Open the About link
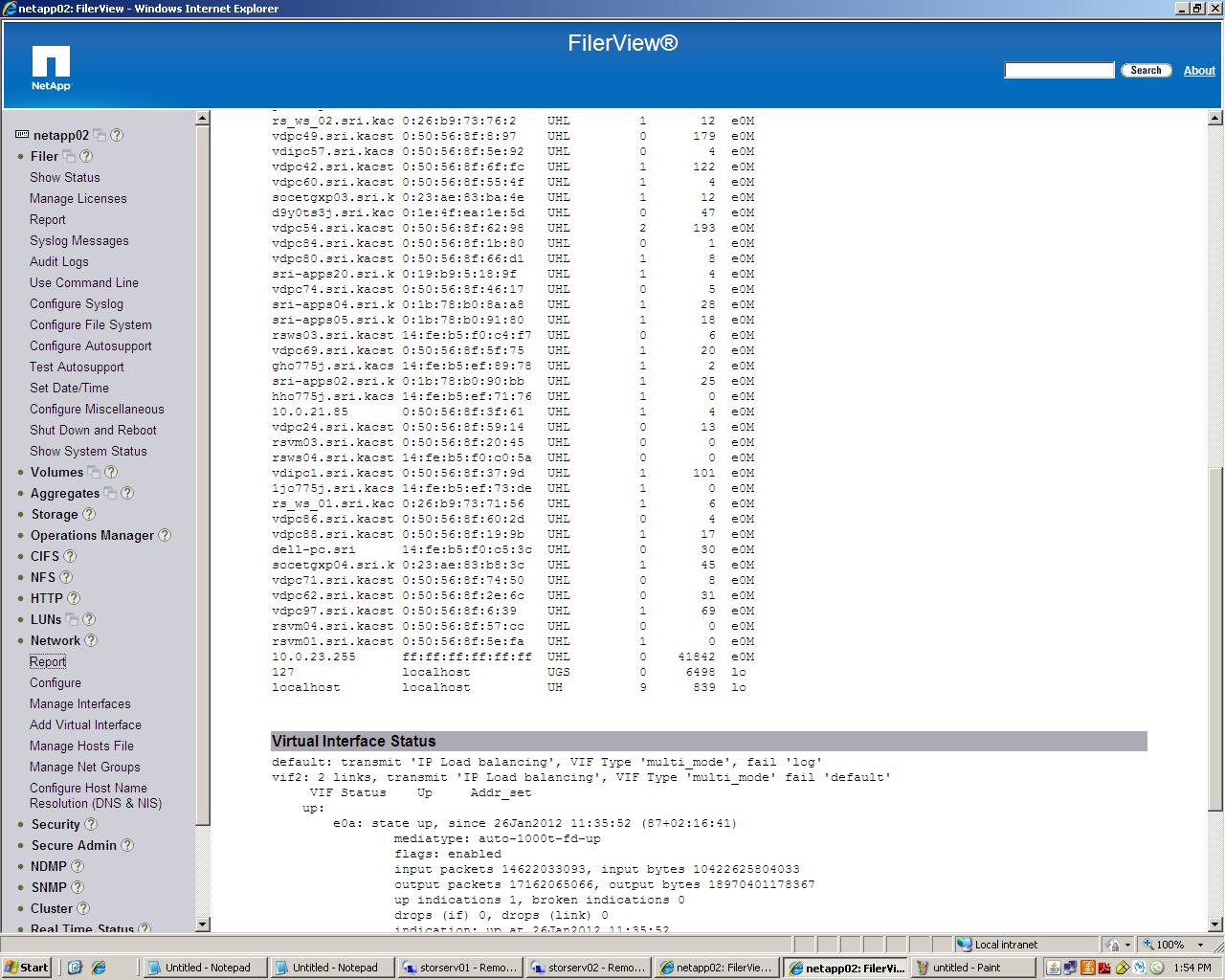Viewport: 1225px width, 980px height. 1199,70
